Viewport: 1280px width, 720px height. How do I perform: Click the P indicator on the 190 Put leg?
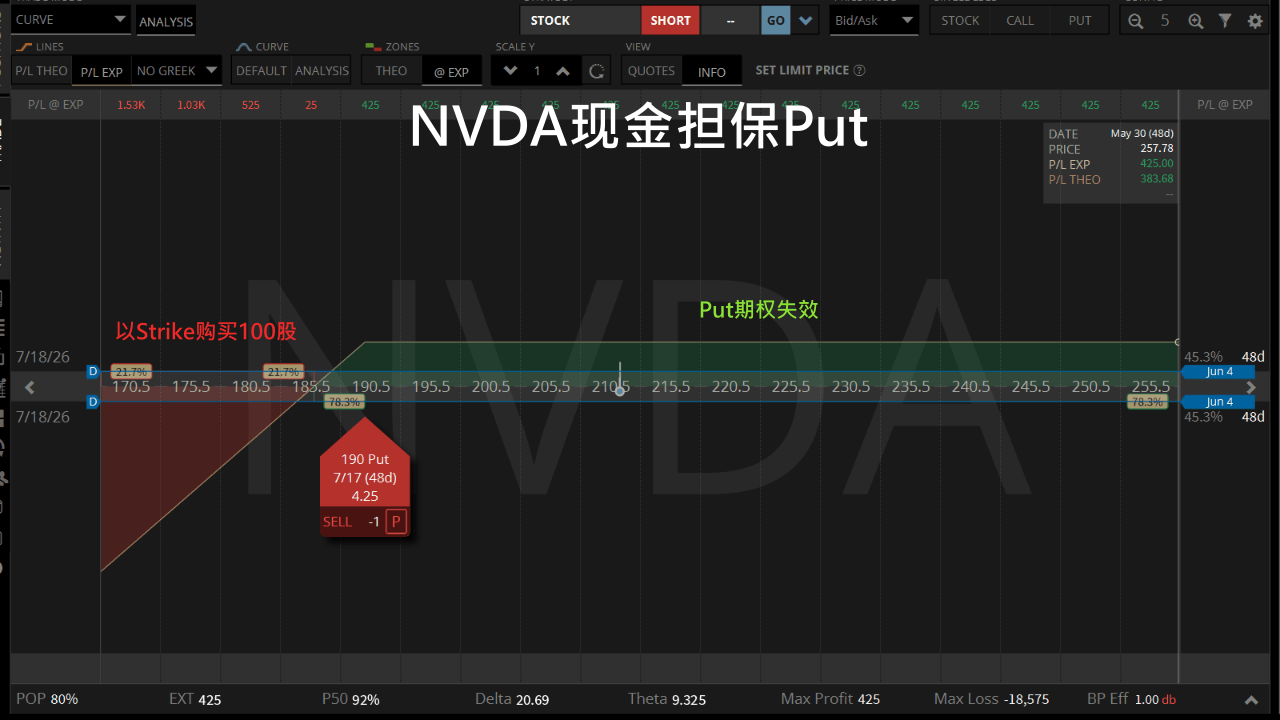[x=396, y=521]
